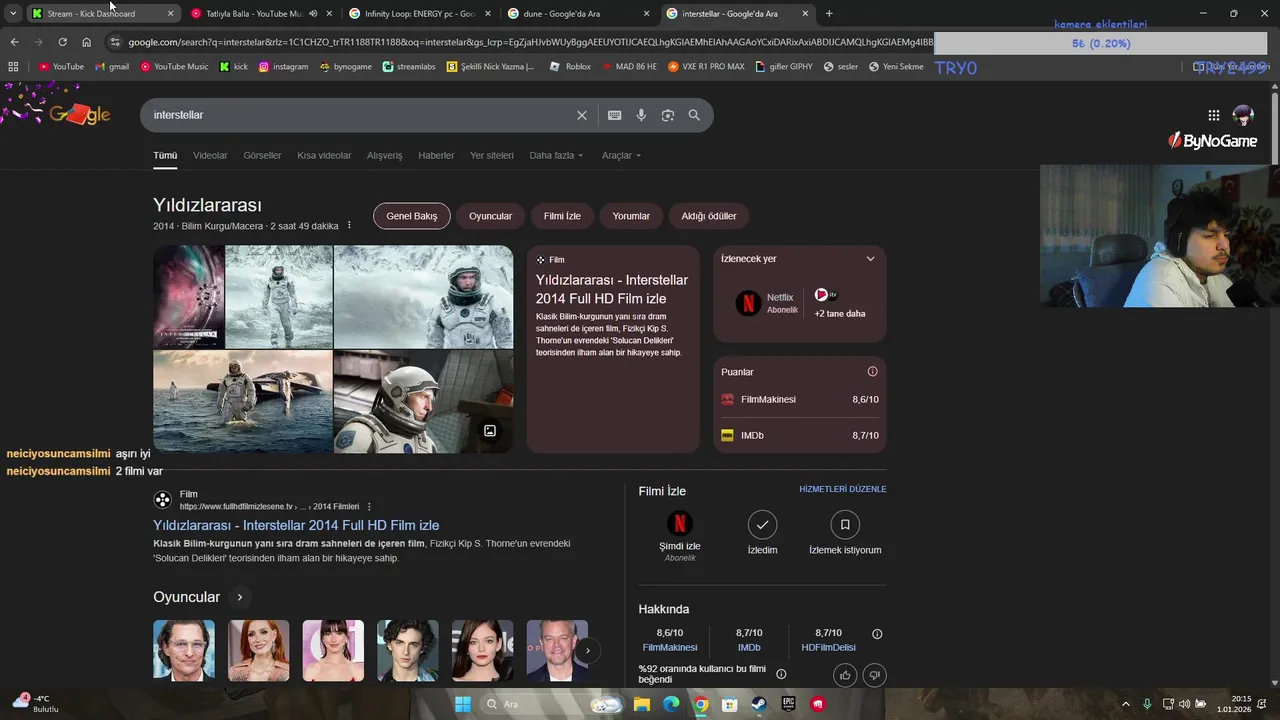
Task: Open more options next to film duration
Action: [349, 226]
